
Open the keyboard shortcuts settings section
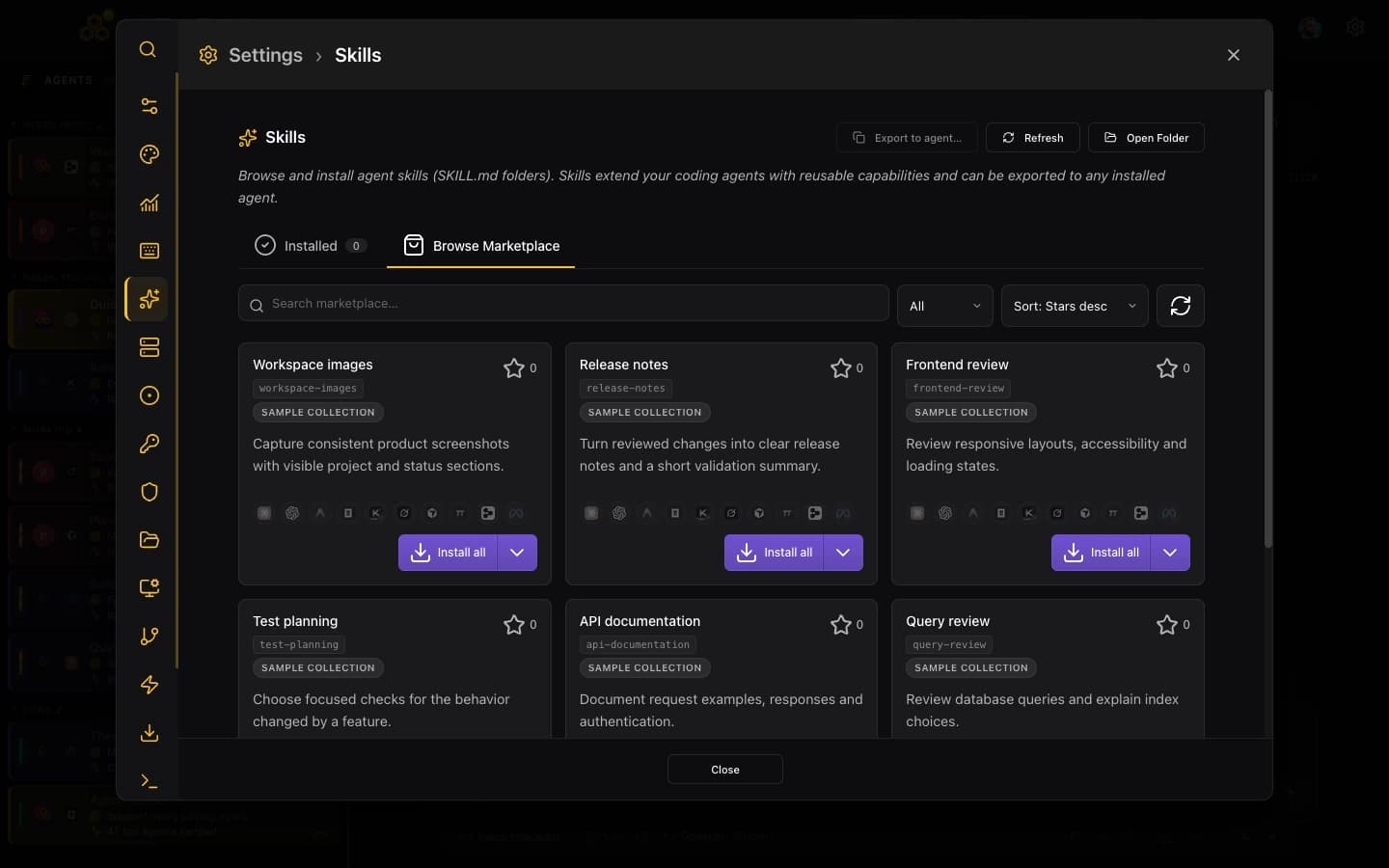pyautogui.click(x=150, y=251)
